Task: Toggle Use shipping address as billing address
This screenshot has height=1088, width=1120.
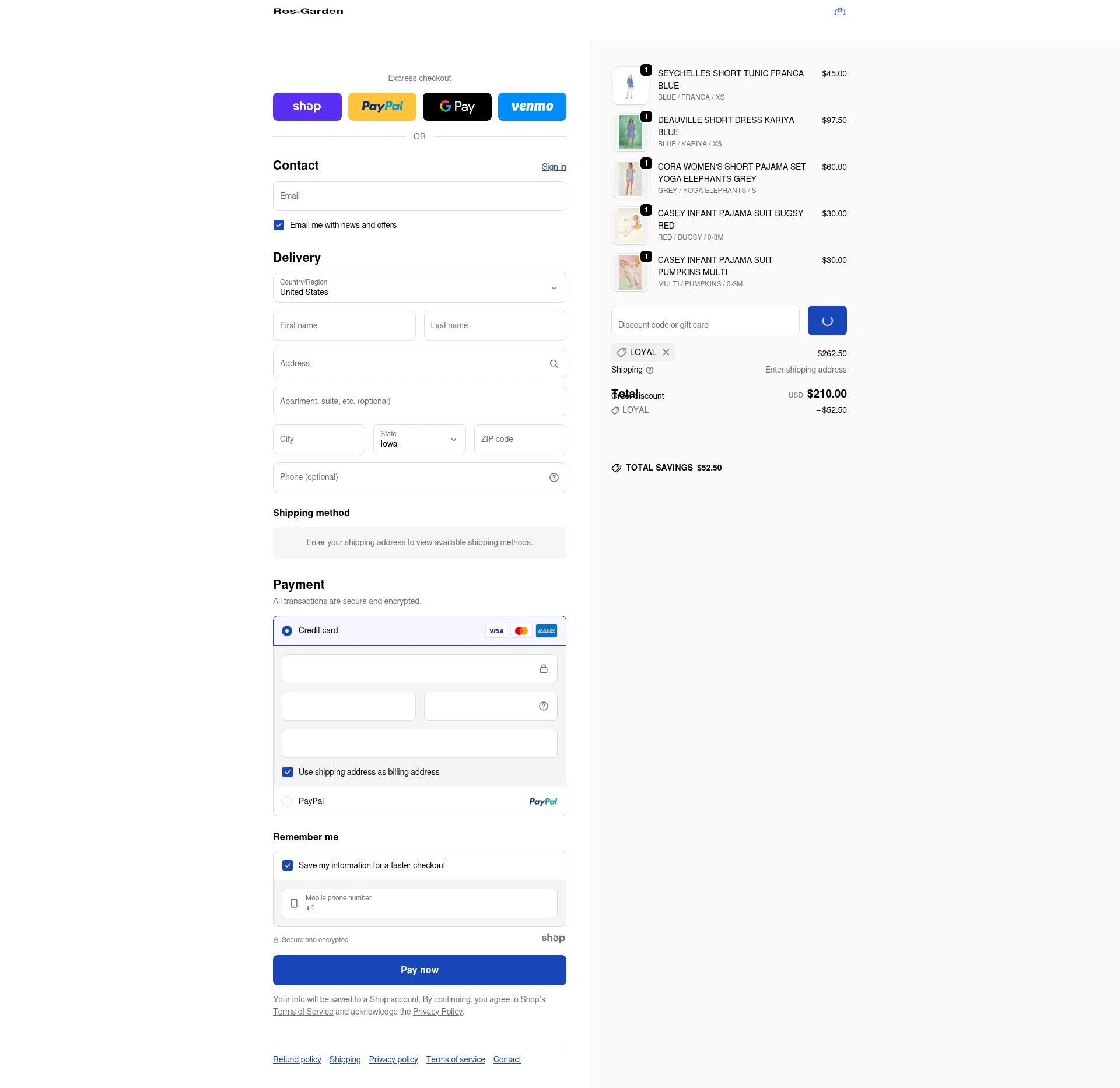Action: (288, 772)
